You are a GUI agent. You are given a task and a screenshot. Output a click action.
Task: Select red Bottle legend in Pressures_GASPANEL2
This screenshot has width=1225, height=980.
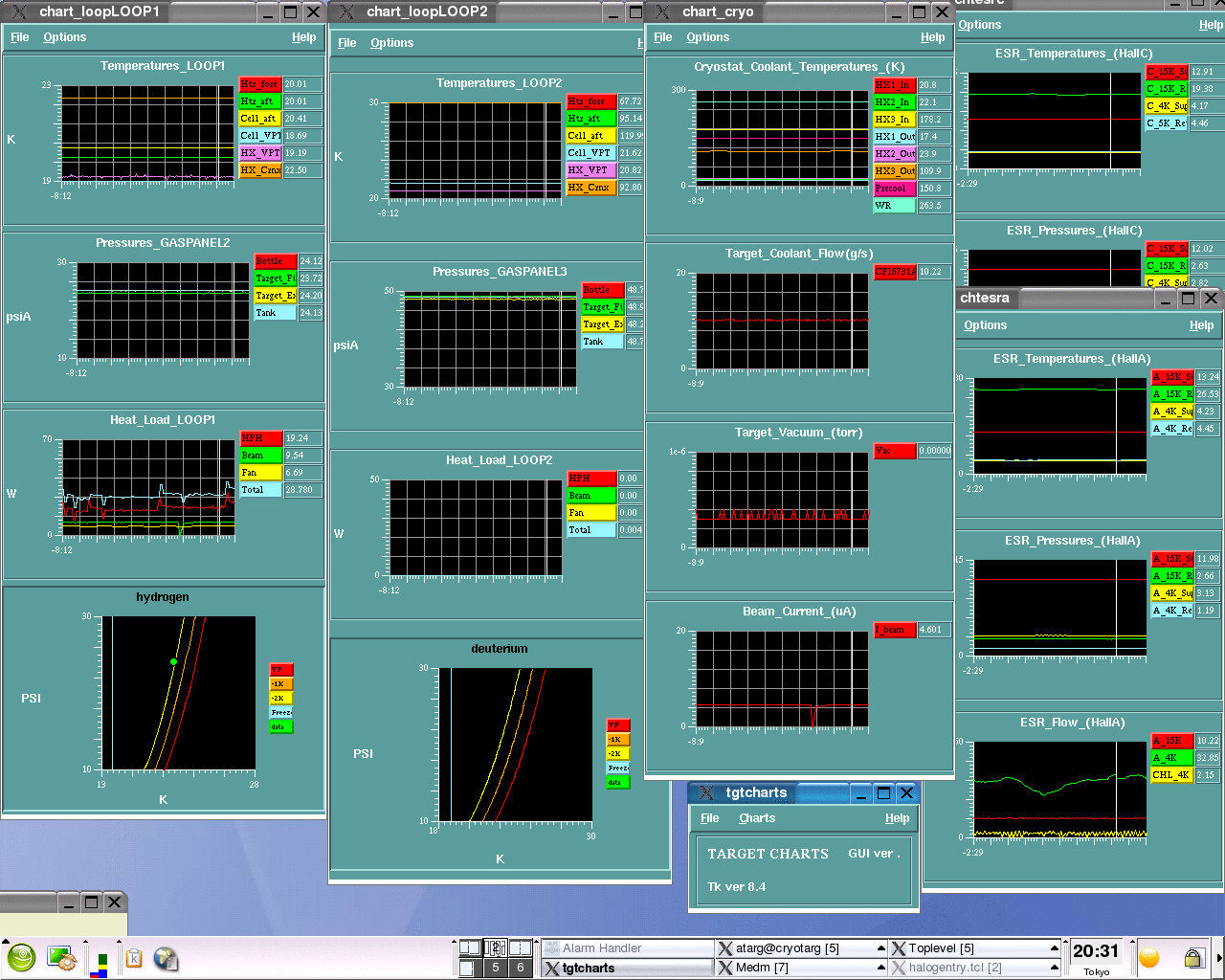(276, 261)
